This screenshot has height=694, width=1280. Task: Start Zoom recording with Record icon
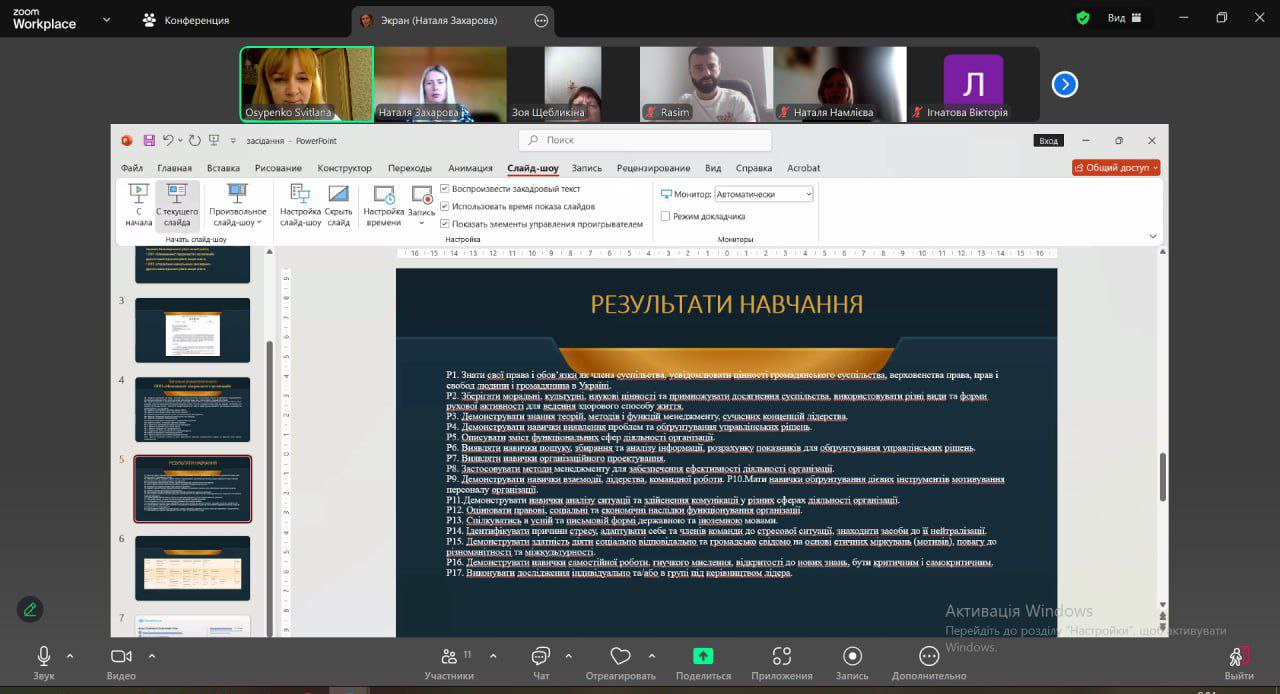pos(852,657)
